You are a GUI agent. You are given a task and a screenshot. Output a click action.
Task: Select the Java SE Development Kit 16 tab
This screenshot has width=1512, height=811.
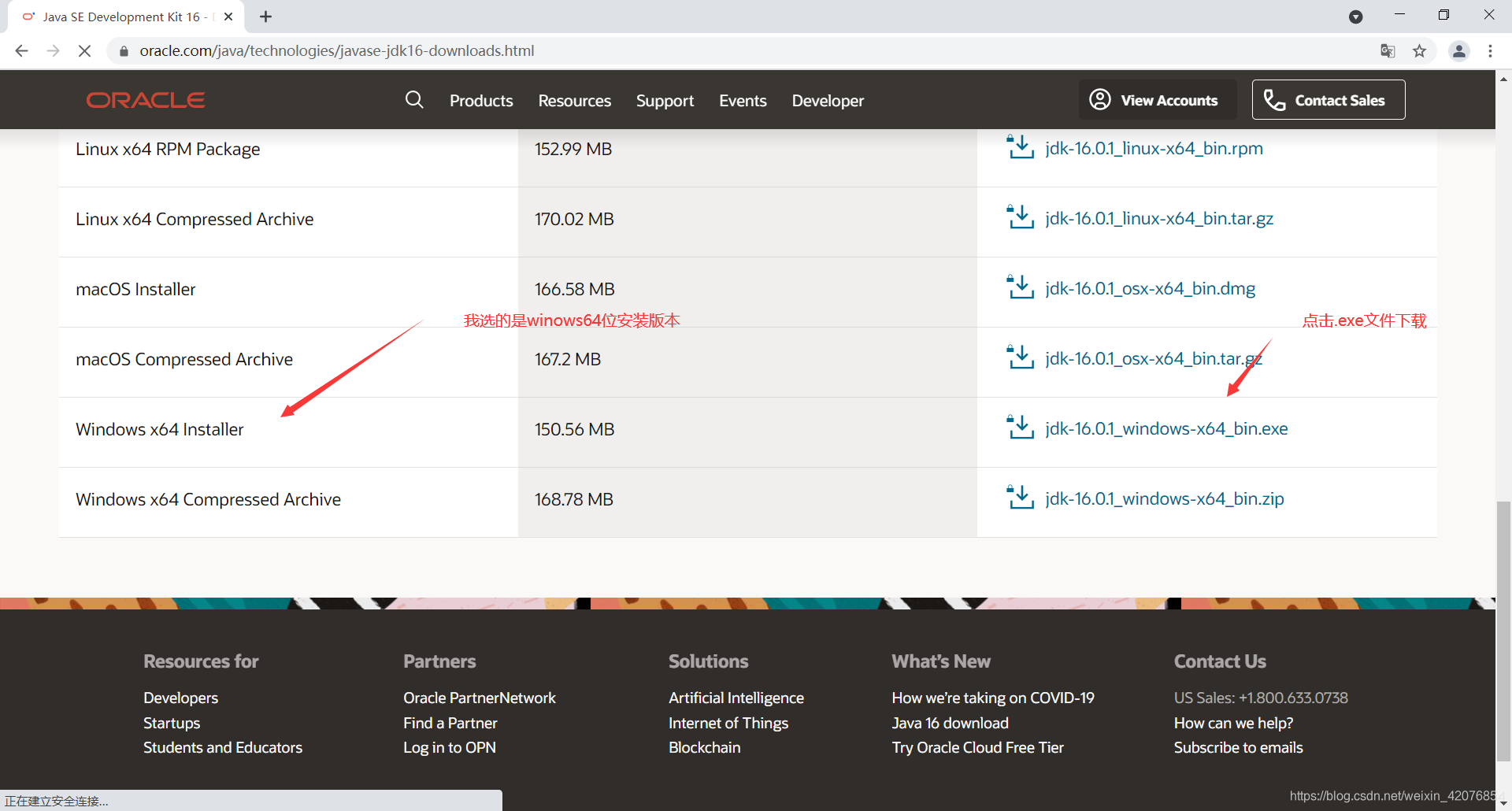124,17
